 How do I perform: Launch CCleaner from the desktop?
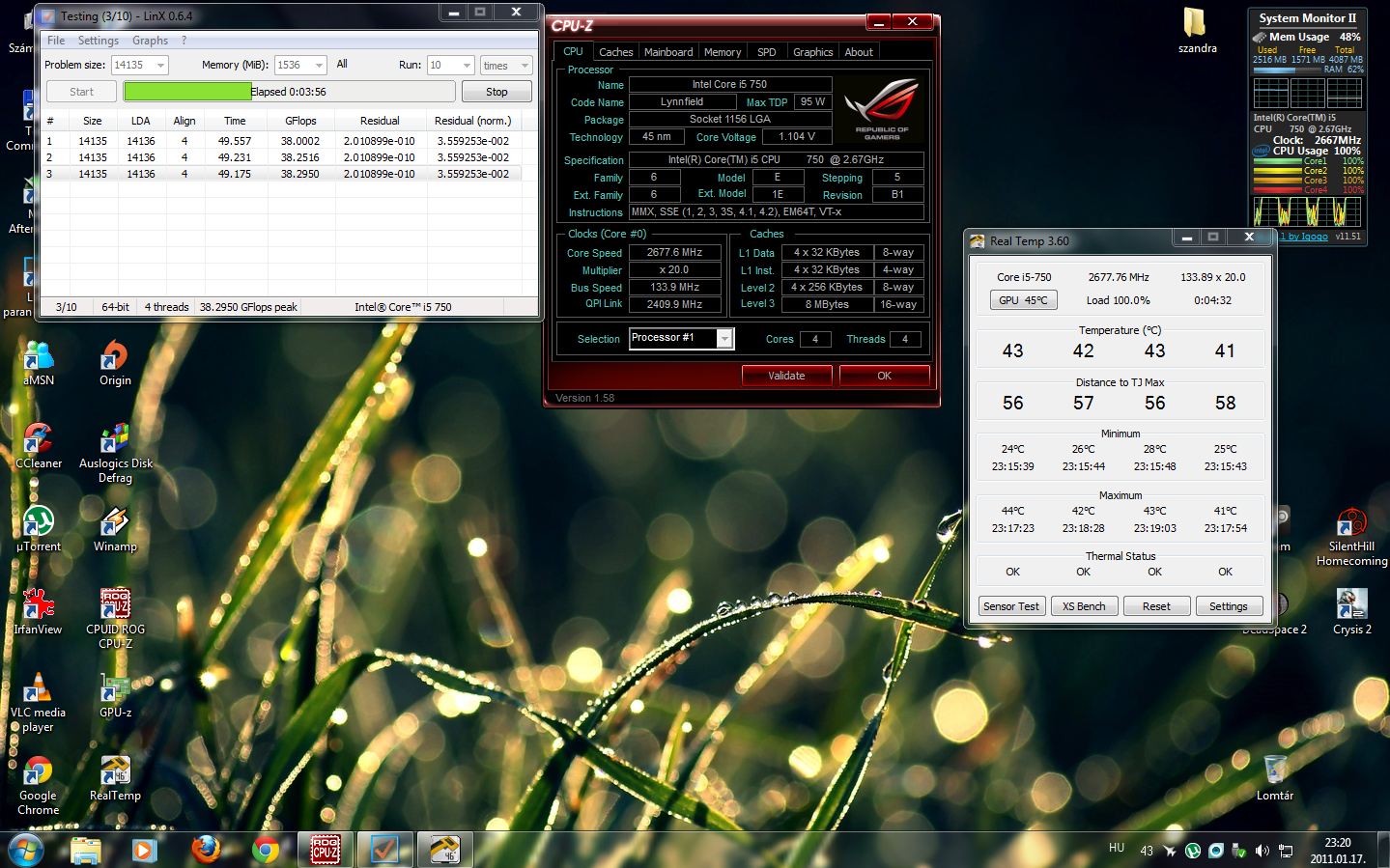39,447
